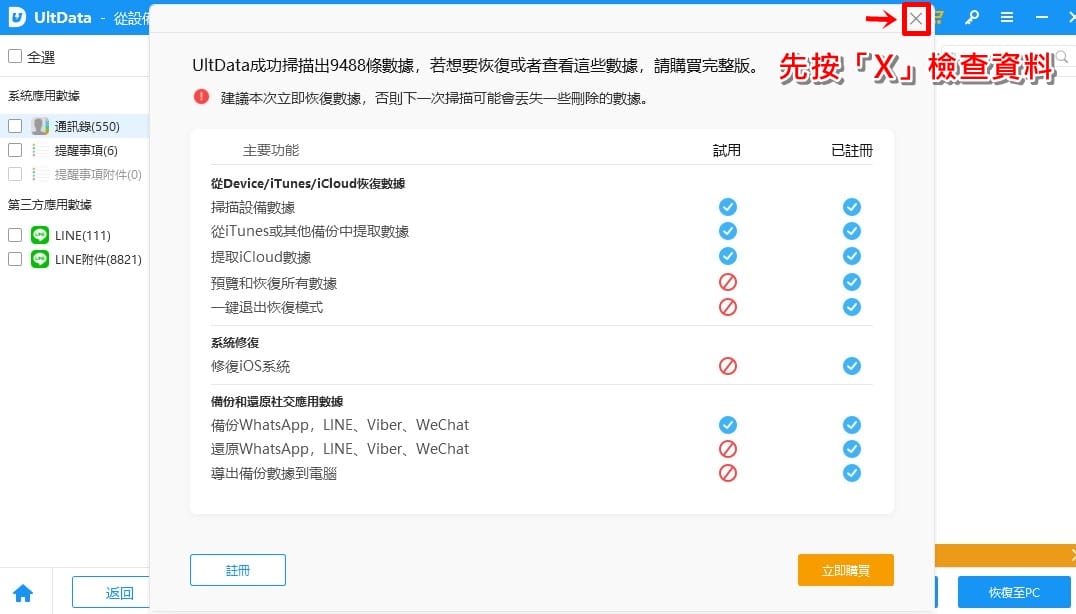Tick the LINE(111) checkbox
The width and height of the screenshot is (1076, 614).
[x=15, y=235]
